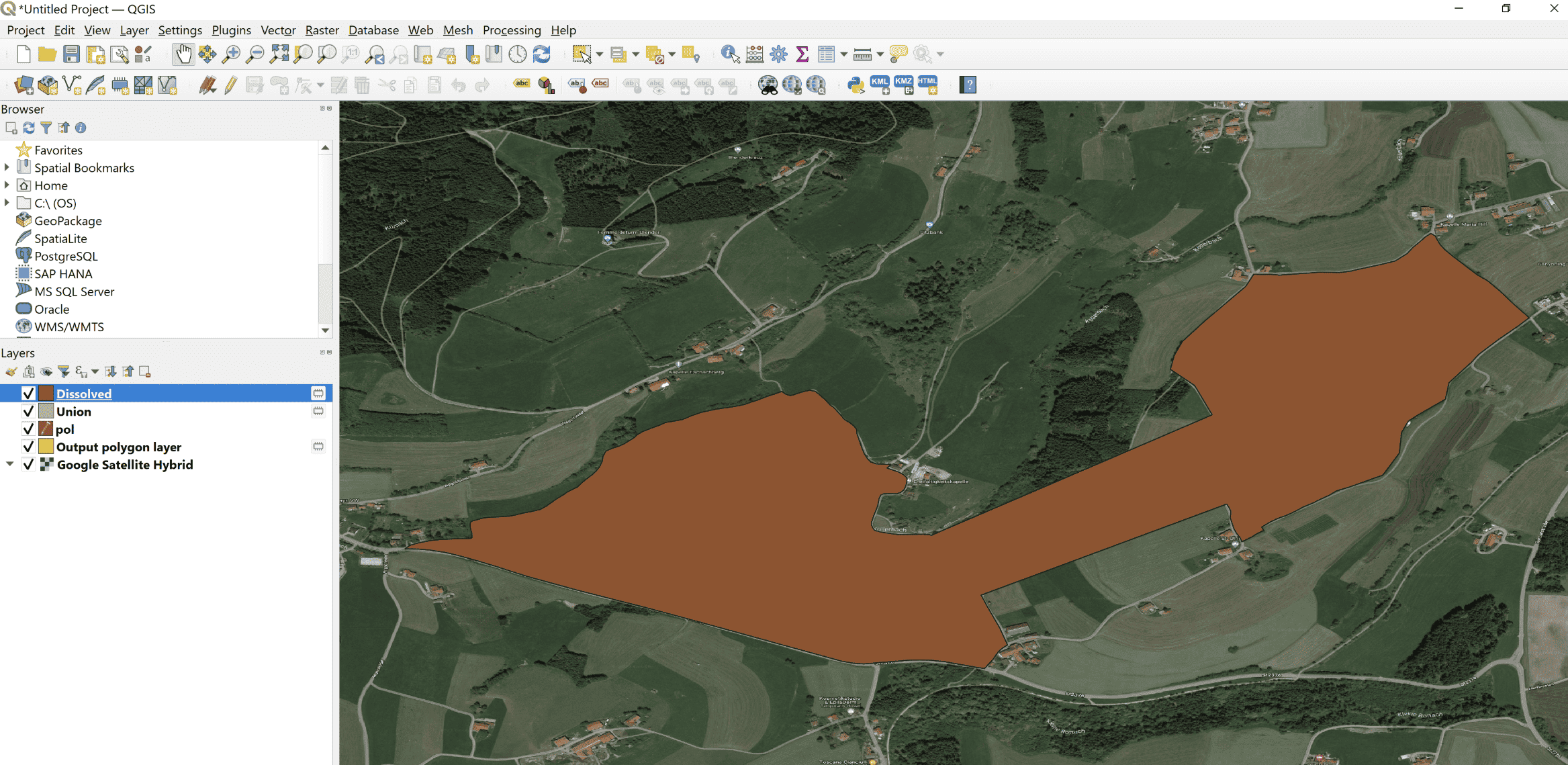The width and height of the screenshot is (1568, 765).
Task: Select the Pan Map tool
Action: 184,54
